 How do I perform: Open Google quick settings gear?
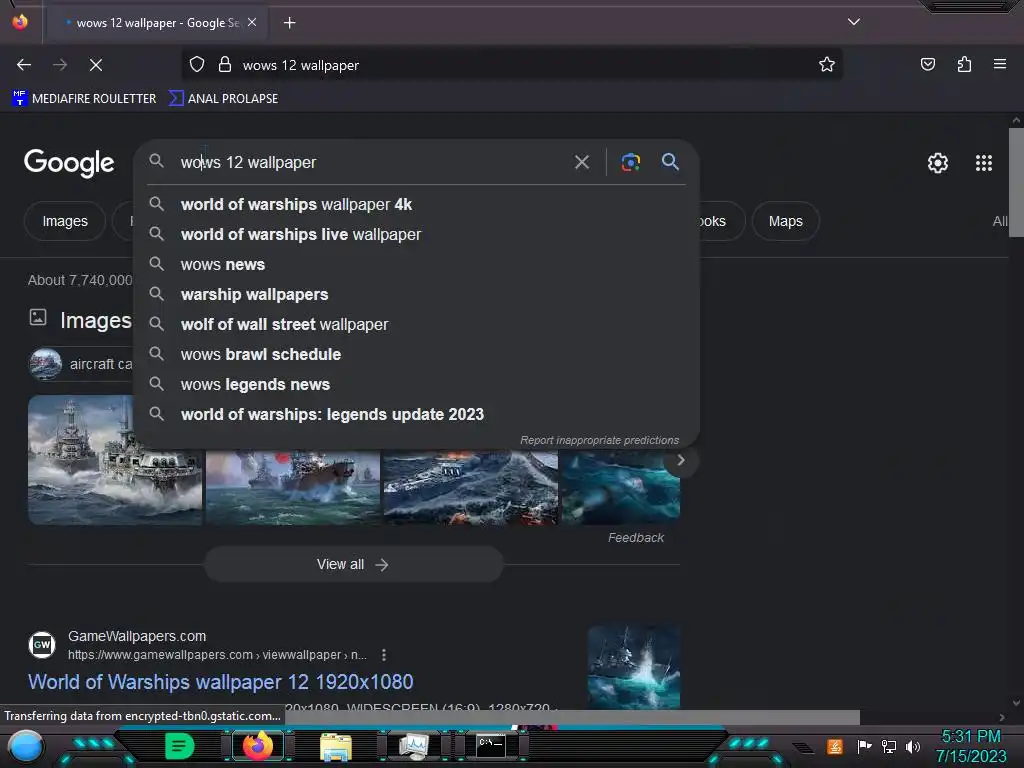click(938, 163)
